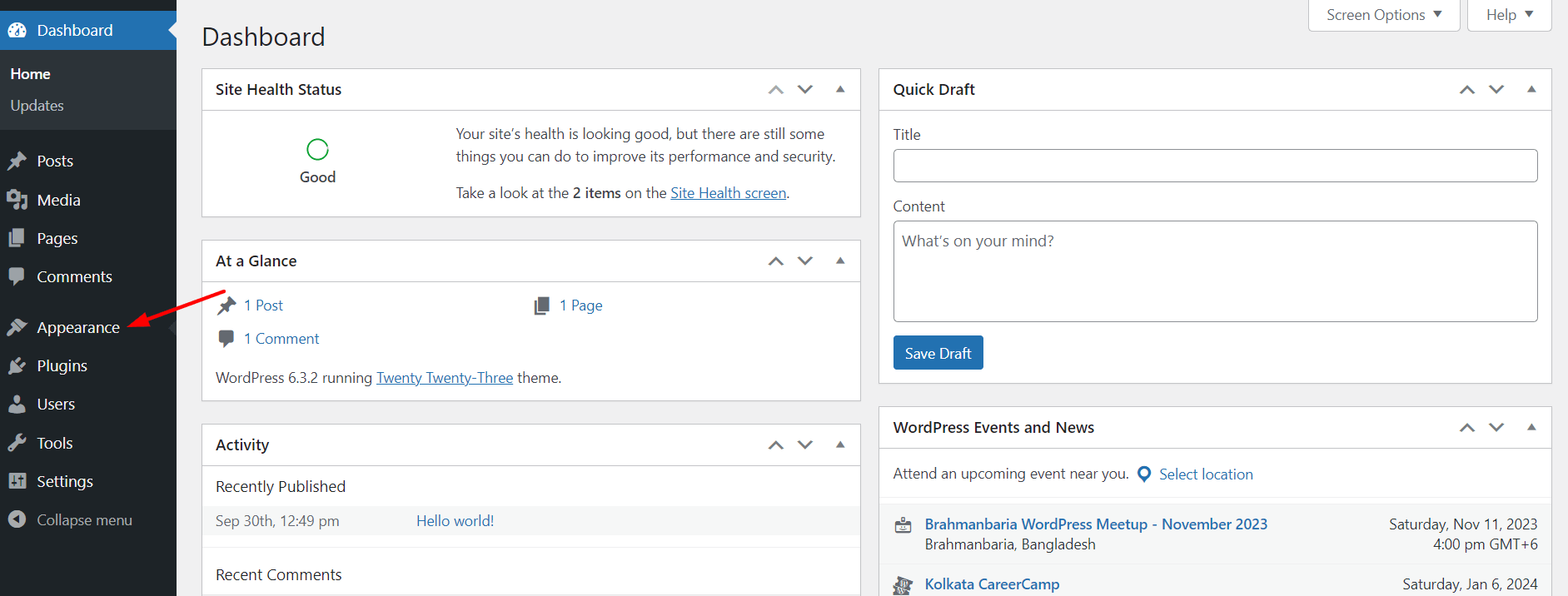The width and height of the screenshot is (1568, 596).
Task: Move Site Health Status panel down
Action: click(805, 89)
